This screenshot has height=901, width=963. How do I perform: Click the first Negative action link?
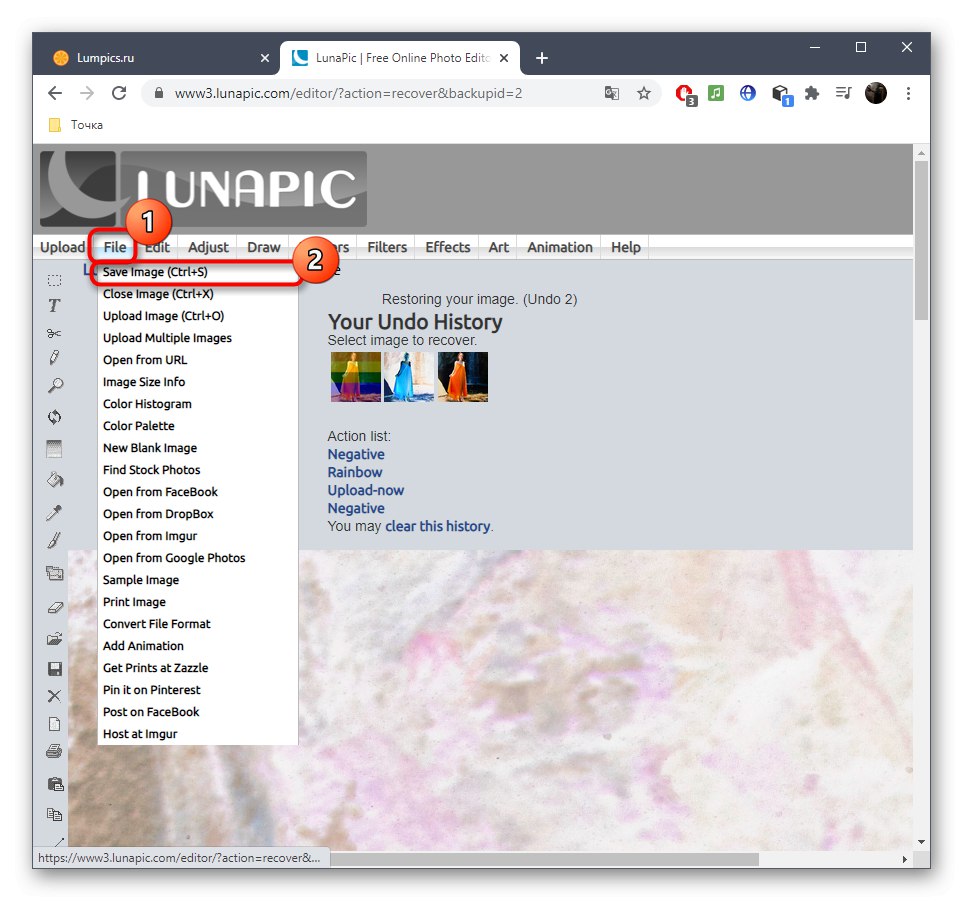click(356, 454)
